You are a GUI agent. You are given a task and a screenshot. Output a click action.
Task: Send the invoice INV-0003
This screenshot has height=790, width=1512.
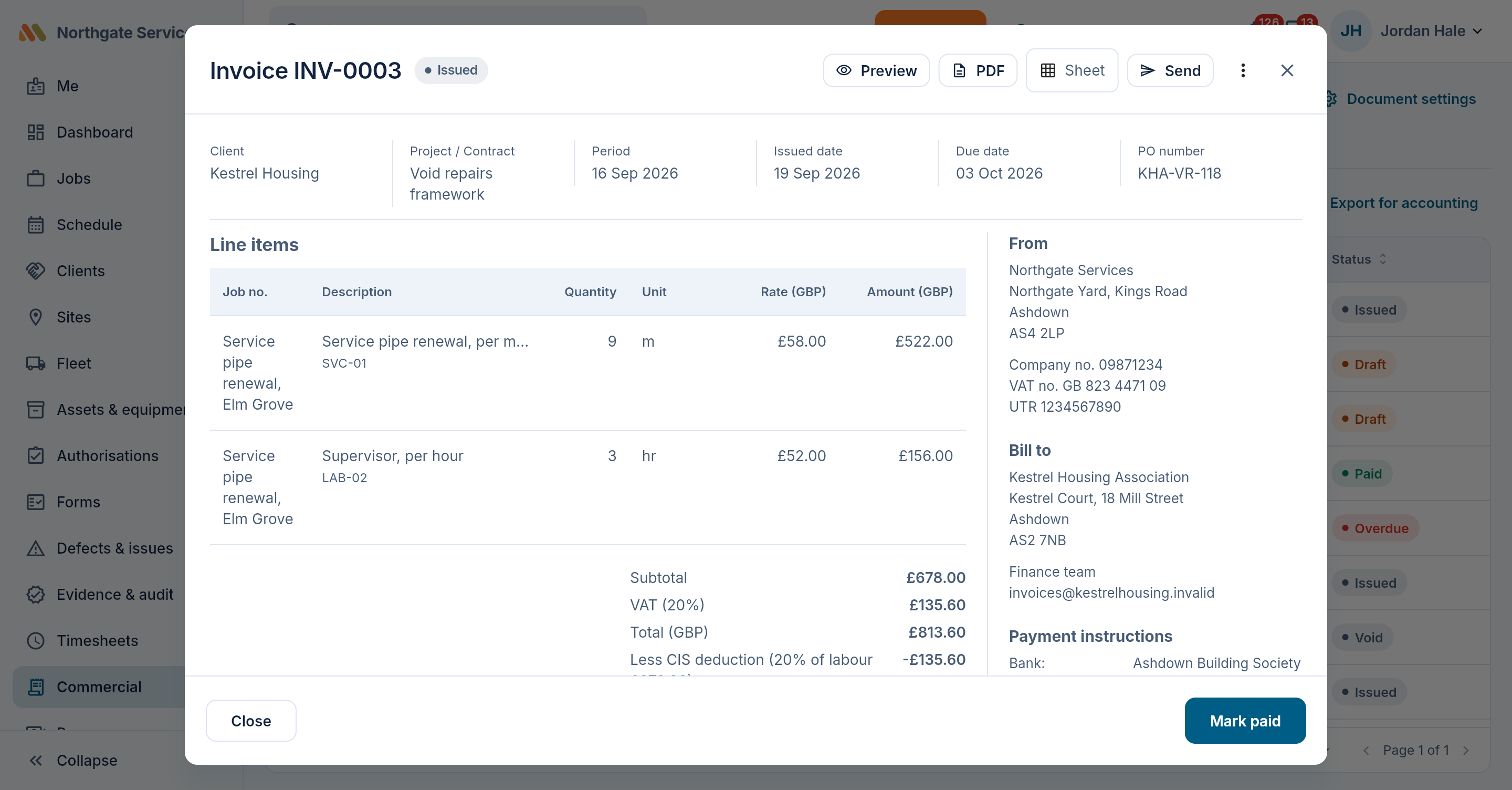1170,70
